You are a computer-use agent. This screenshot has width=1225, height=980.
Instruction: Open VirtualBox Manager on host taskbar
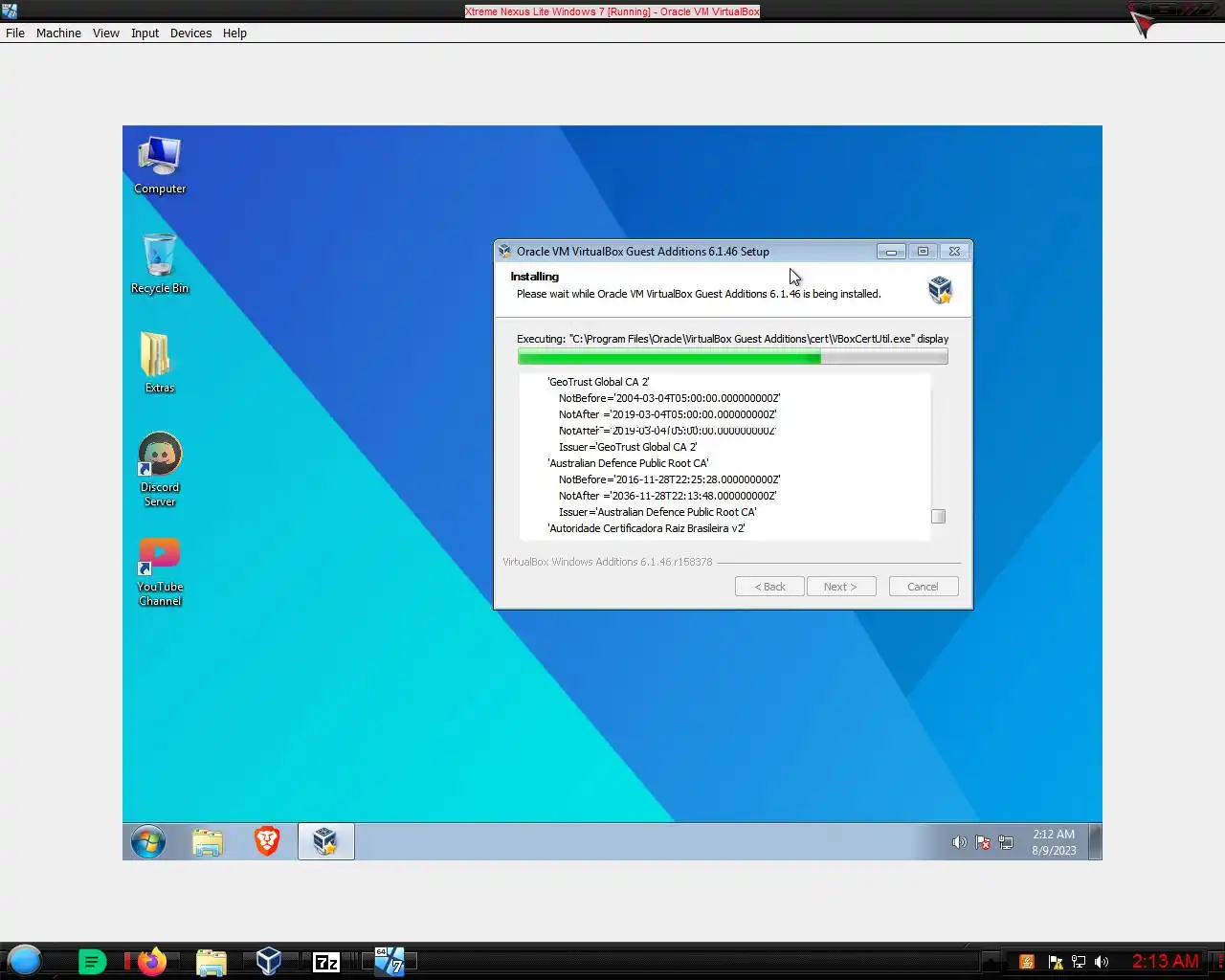point(269,961)
